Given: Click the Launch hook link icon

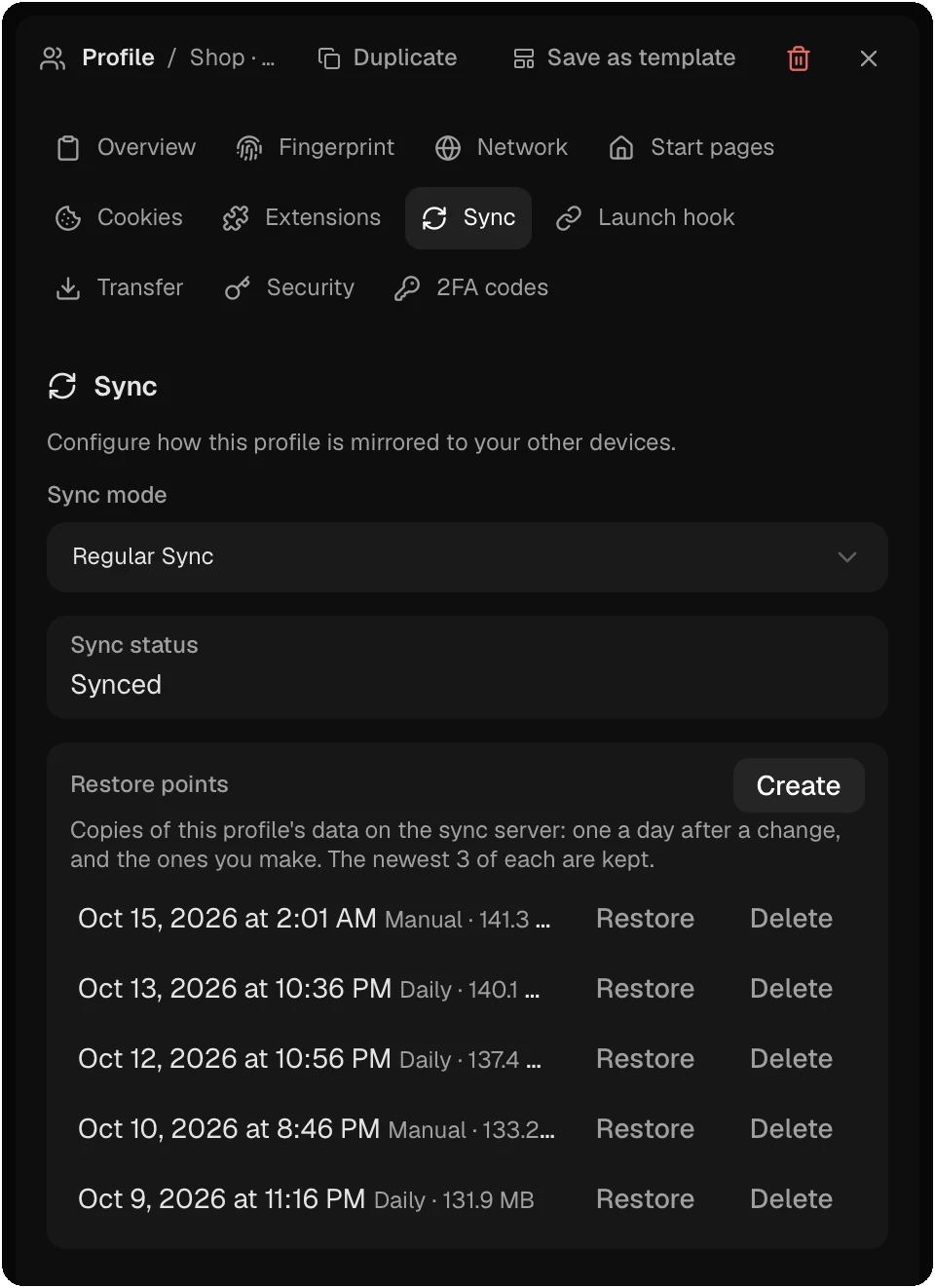Looking at the screenshot, I should [x=569, y=218].
